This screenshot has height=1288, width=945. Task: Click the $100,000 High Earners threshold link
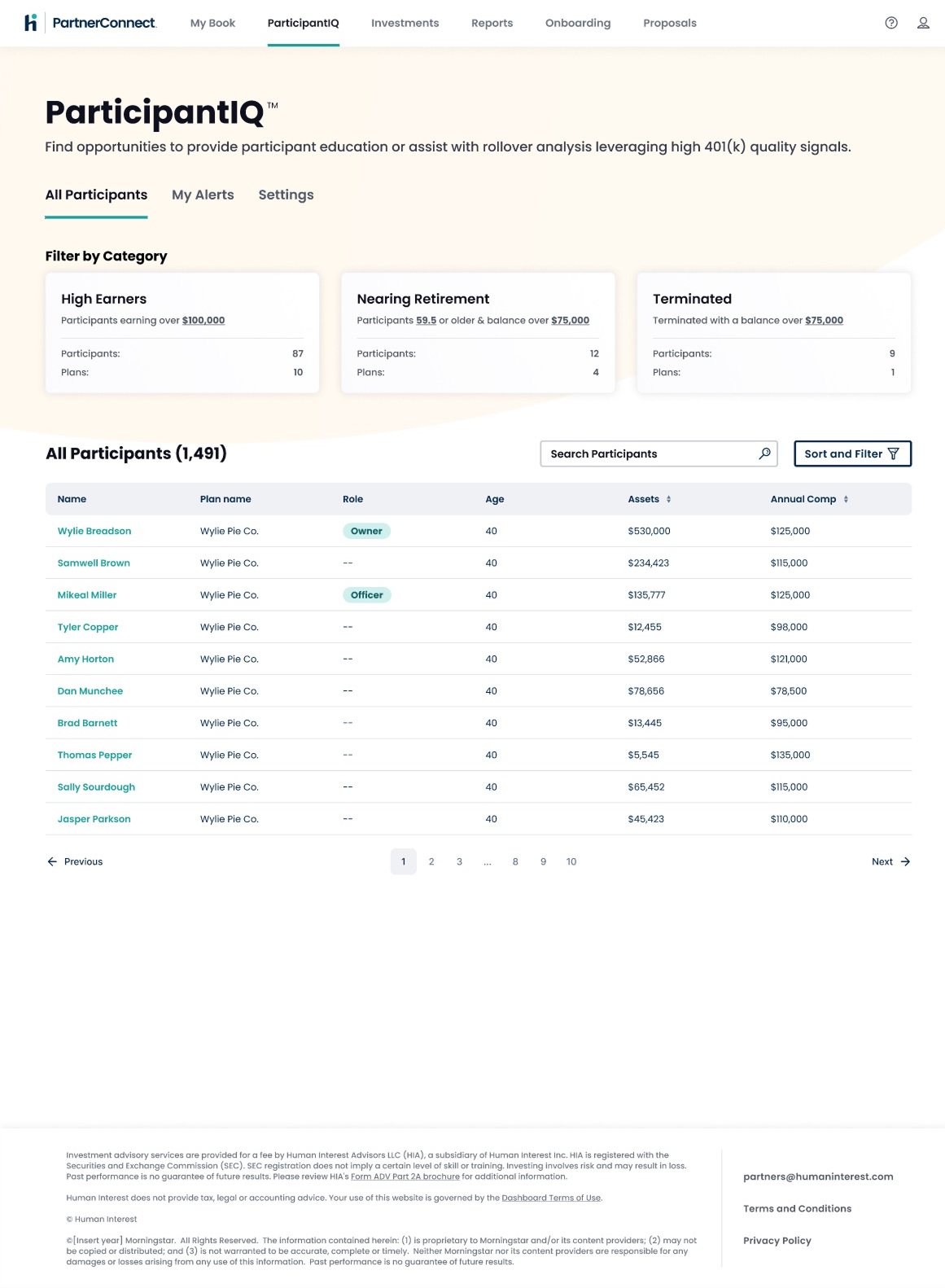(203, 320)
